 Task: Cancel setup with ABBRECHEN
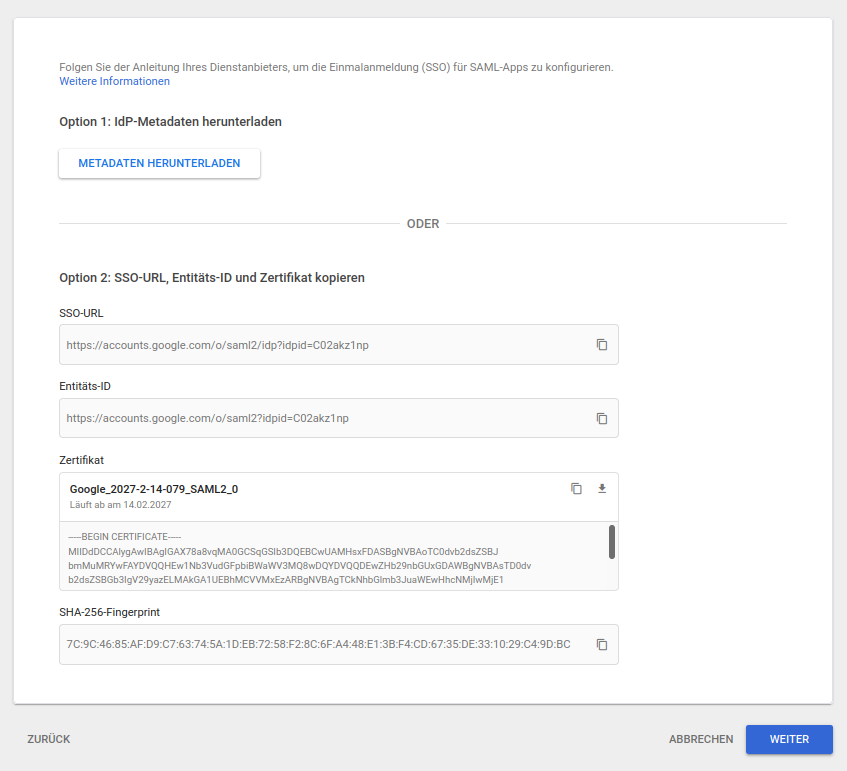(x=701, y=740)
